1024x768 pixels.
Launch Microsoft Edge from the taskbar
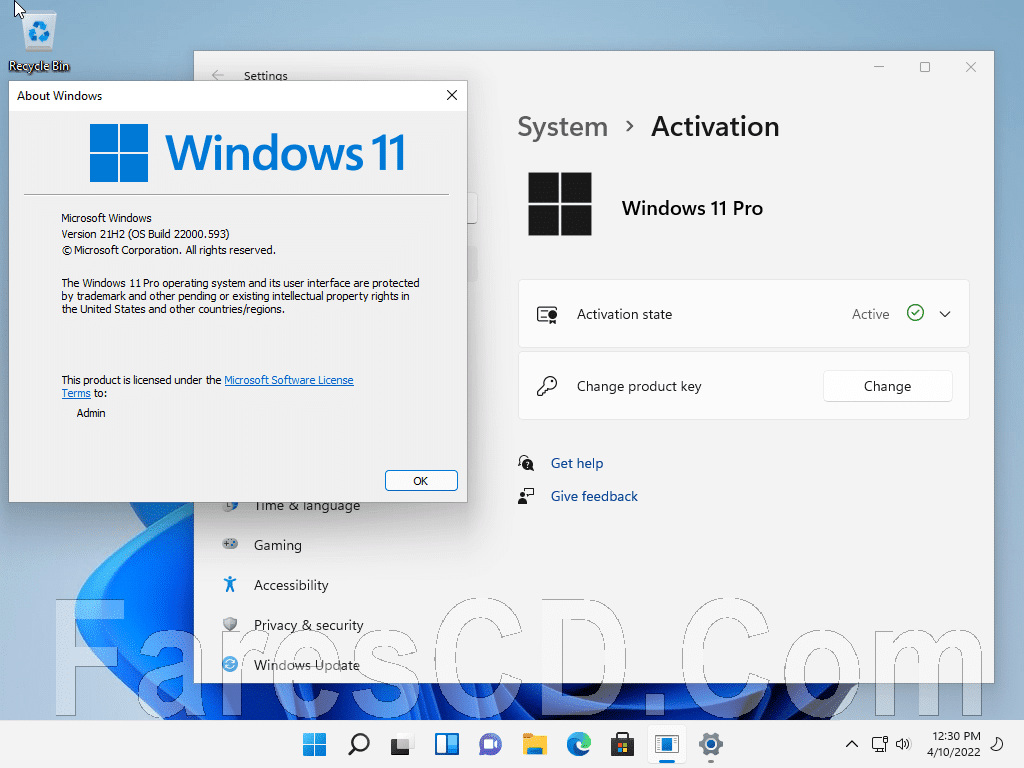579,744
